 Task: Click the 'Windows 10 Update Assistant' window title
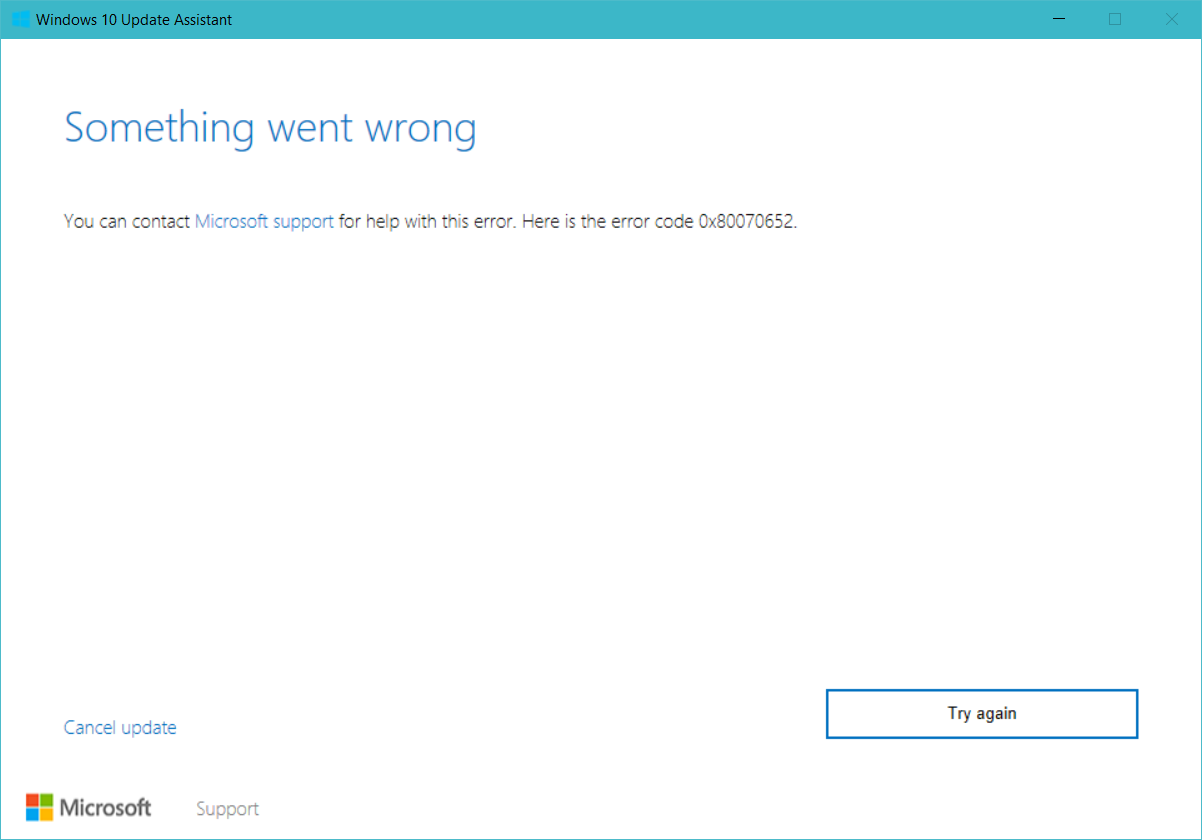[x=134, y=20]
